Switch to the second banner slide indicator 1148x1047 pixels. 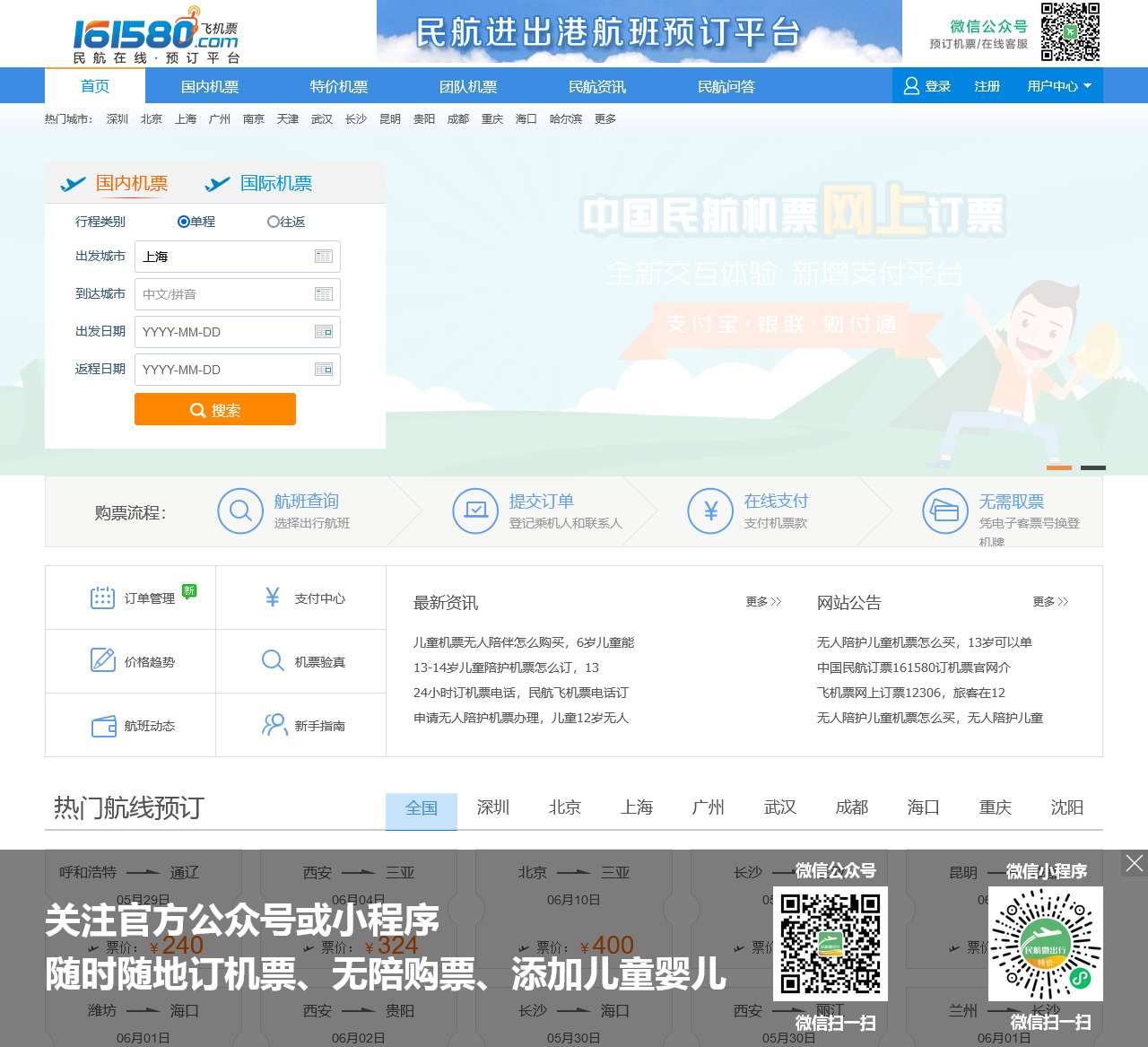click(1092, 467)
